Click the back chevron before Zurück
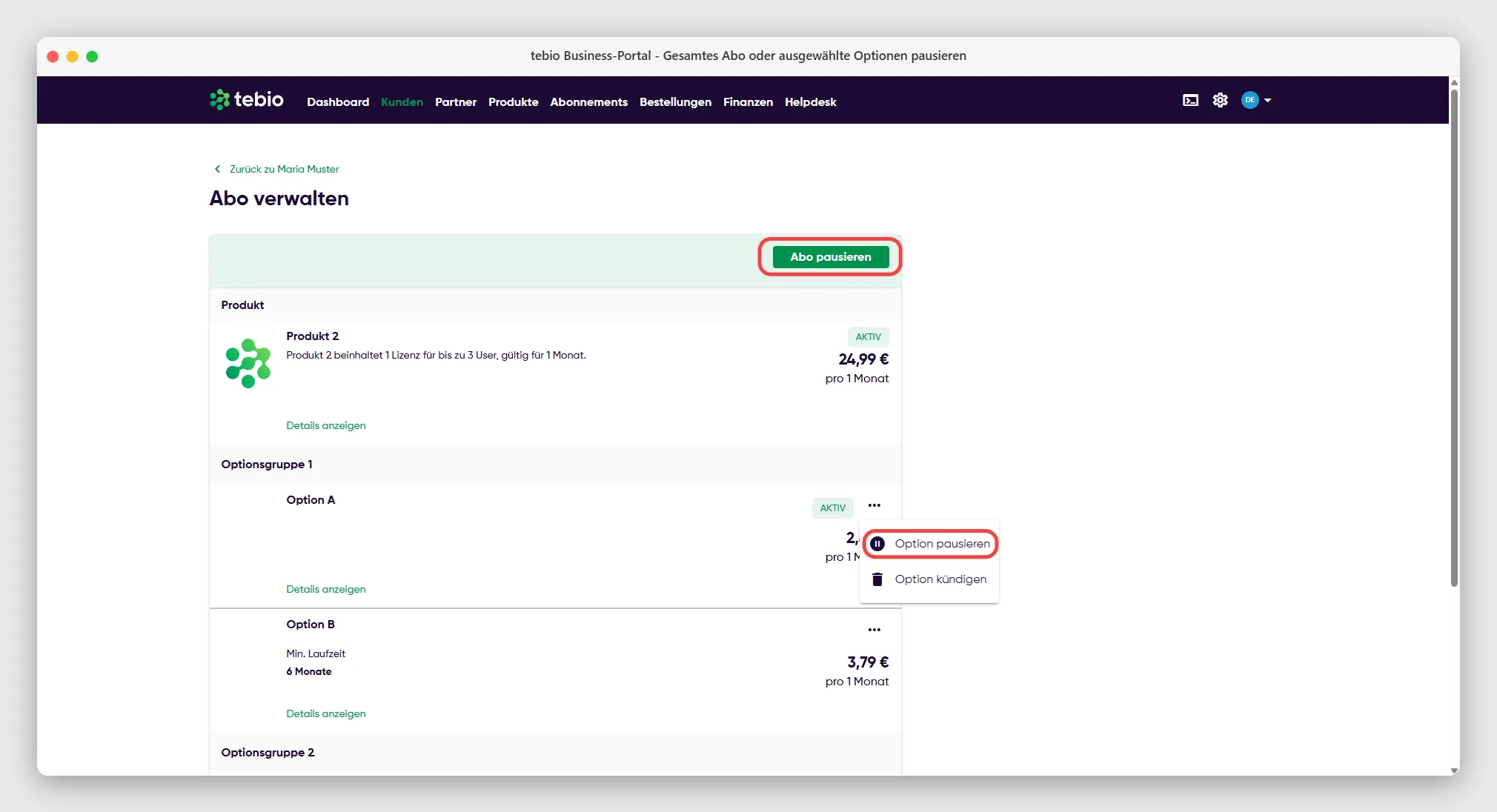 (217, 169)
